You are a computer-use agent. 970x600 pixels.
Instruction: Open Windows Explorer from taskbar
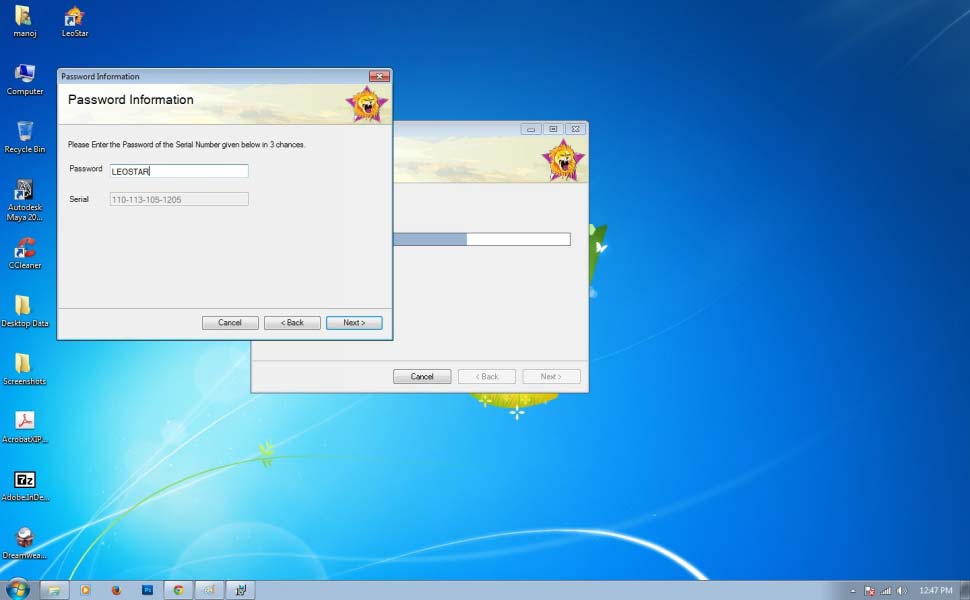(54, 590)
